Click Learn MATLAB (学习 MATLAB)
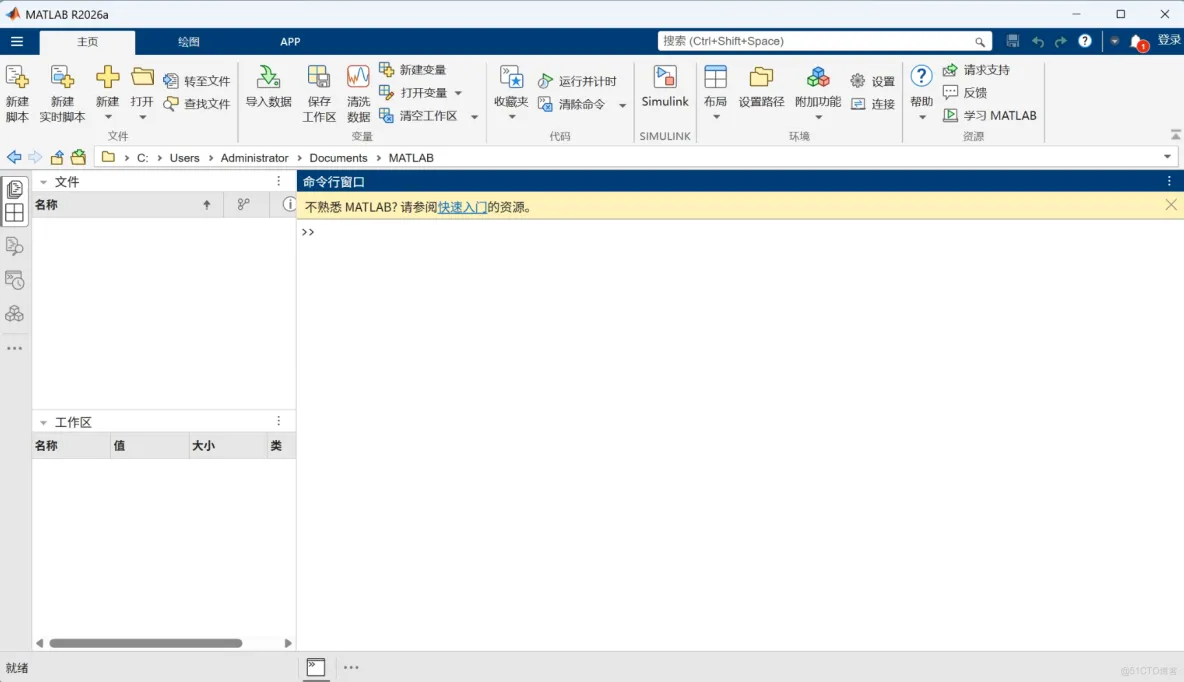The width and height of the screenshot is (1184, 682). pyautogui.click(x=990, y=116)
